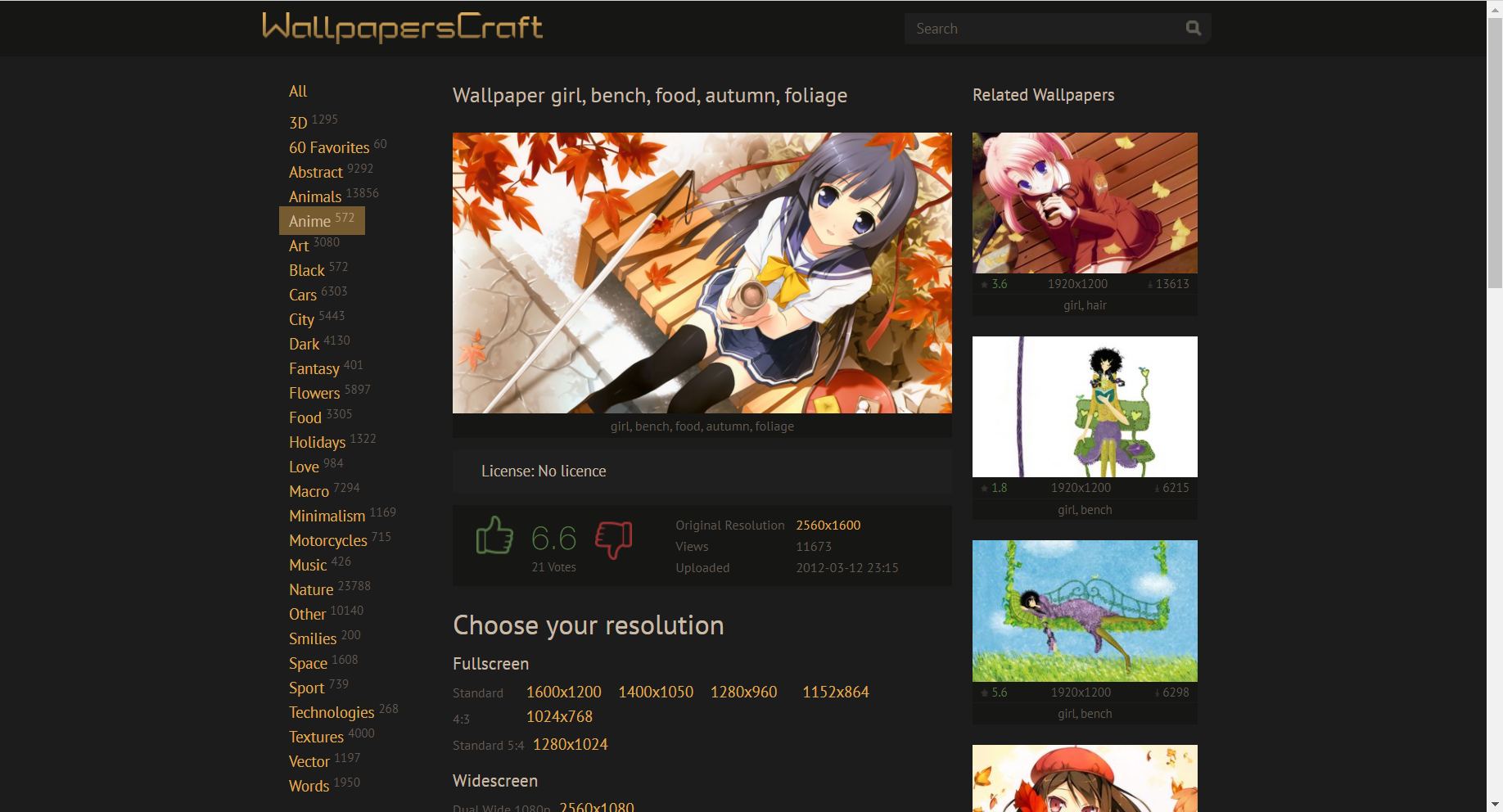Open the girl sleeping on swing wallpaper
Image resolution: width=1503 pixels, height=812 pixels.
click(1085, 611)
